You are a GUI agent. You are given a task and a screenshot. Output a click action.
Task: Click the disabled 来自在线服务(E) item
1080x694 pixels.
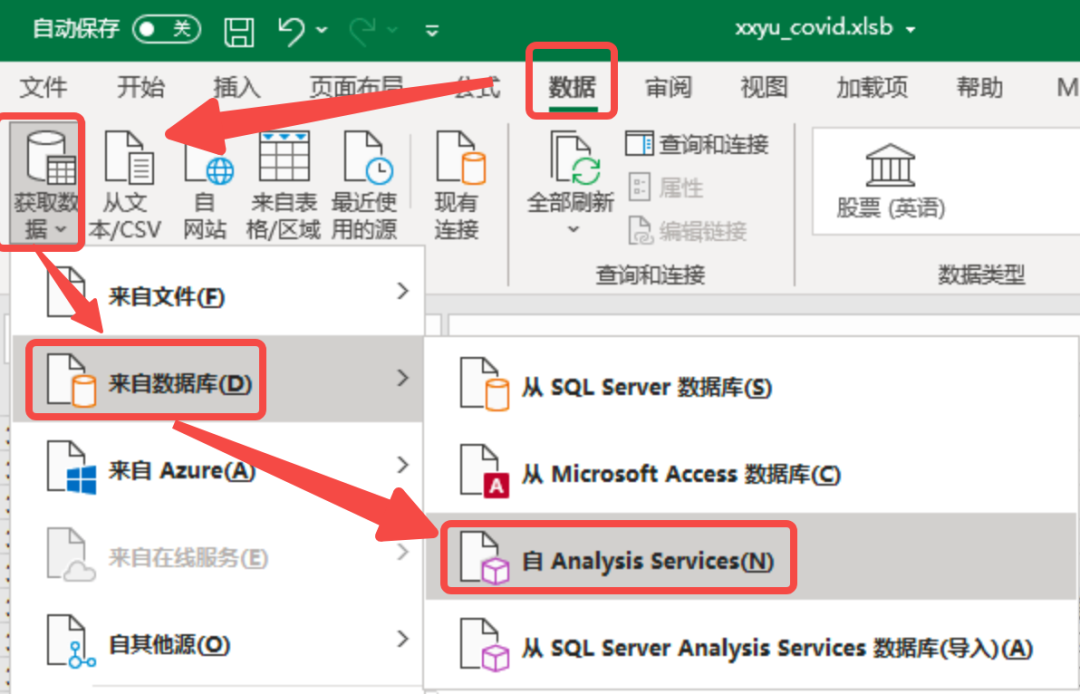tap(218, 553)
